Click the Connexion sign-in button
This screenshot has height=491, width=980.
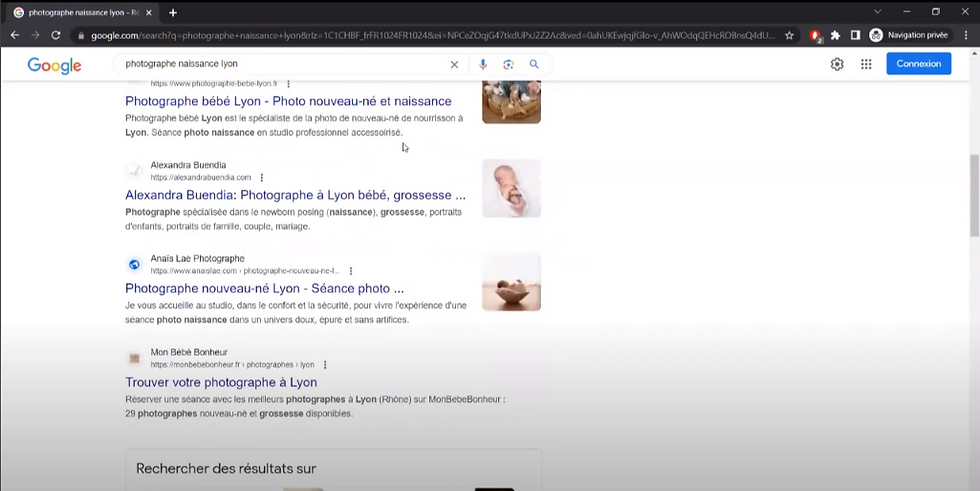919,64
